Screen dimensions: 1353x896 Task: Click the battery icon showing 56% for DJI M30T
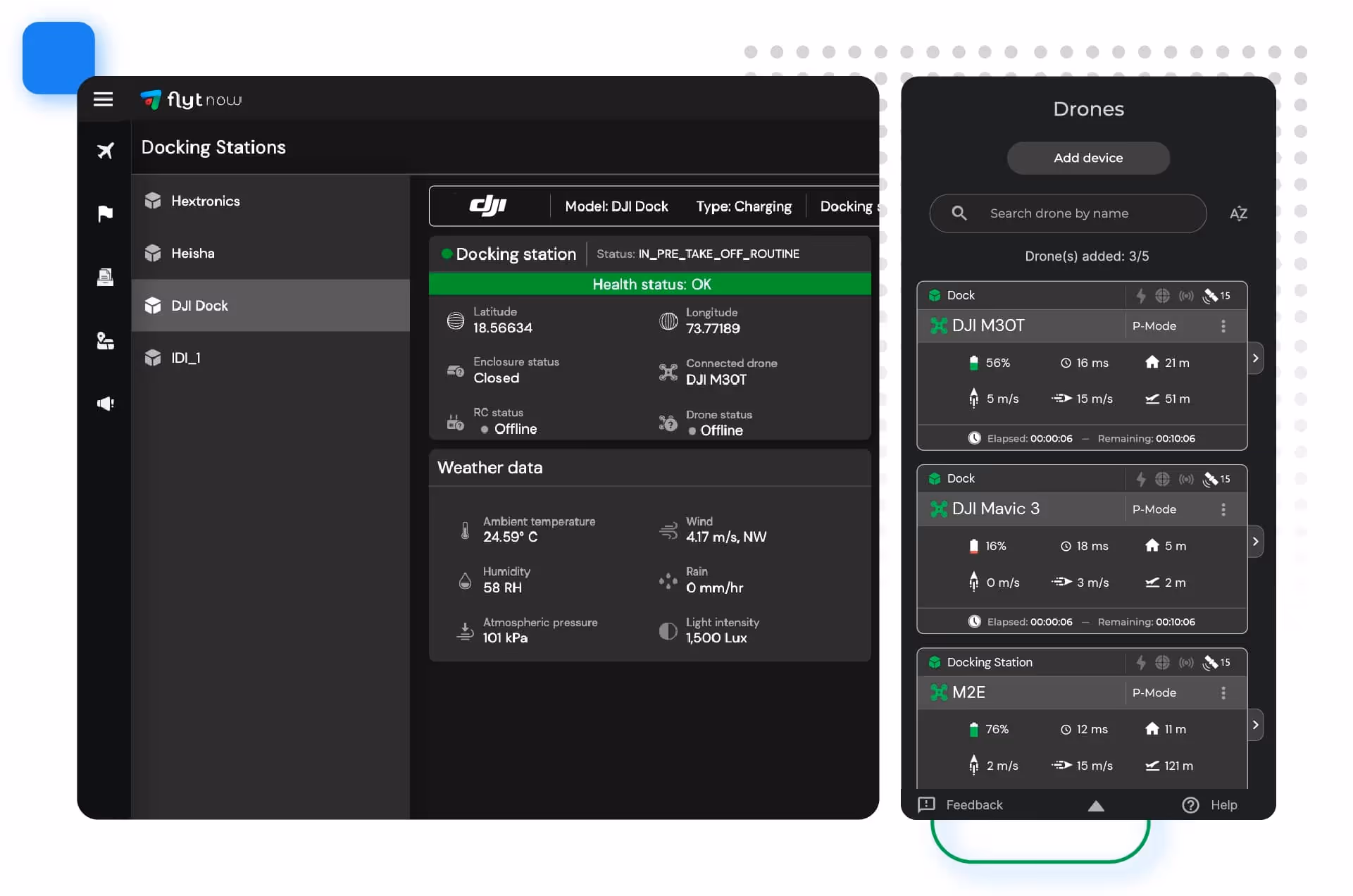tap(974, 362)
